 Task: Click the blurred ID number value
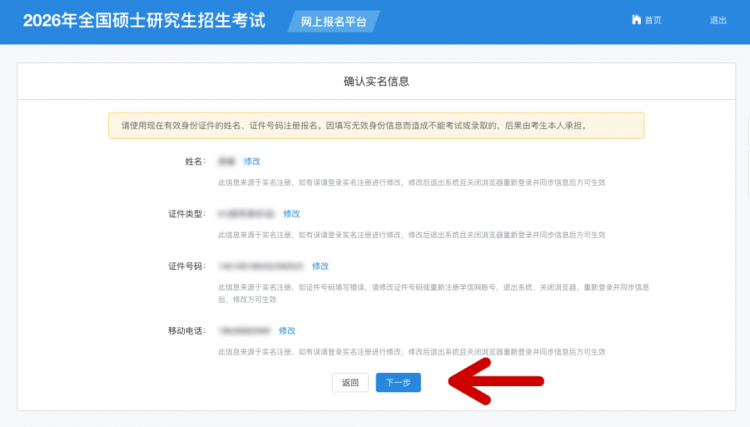(260, 266)
